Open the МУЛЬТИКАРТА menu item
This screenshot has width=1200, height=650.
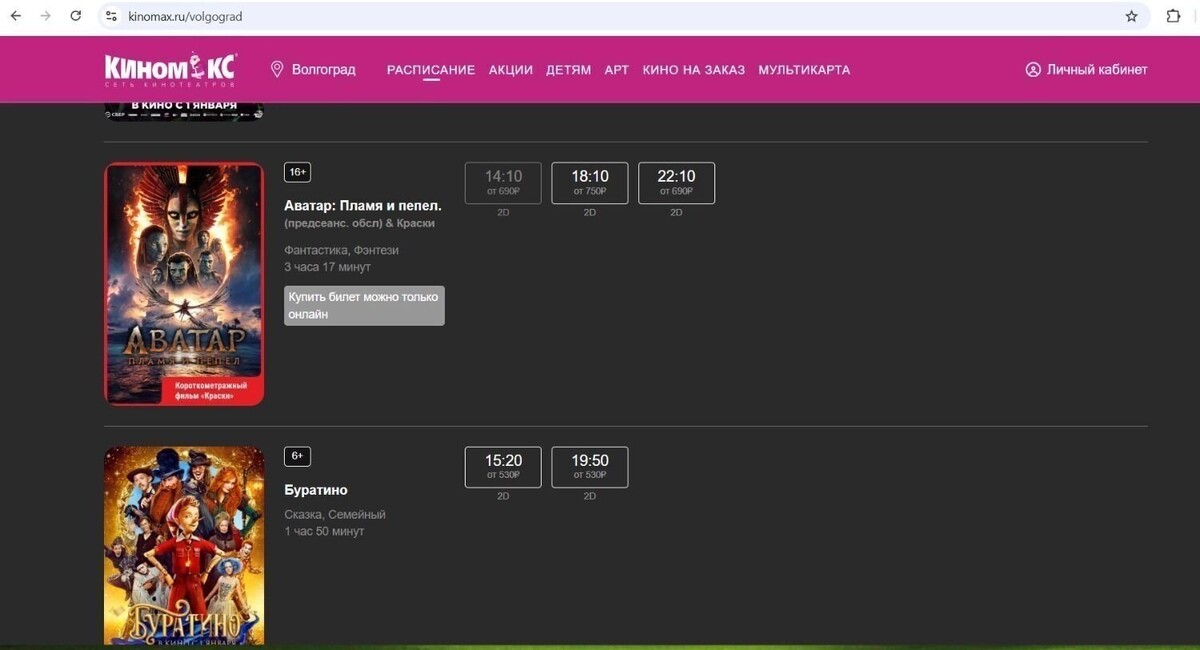coord(804,70)
